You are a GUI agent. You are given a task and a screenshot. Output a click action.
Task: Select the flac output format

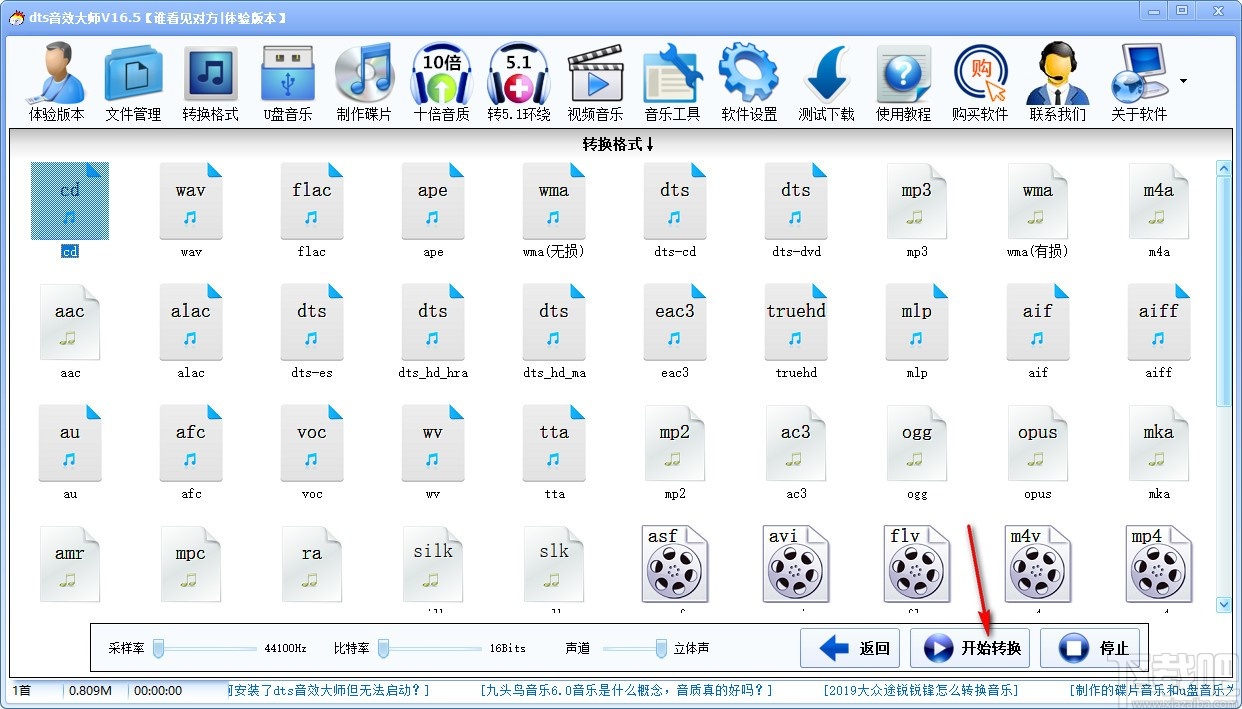311,200
